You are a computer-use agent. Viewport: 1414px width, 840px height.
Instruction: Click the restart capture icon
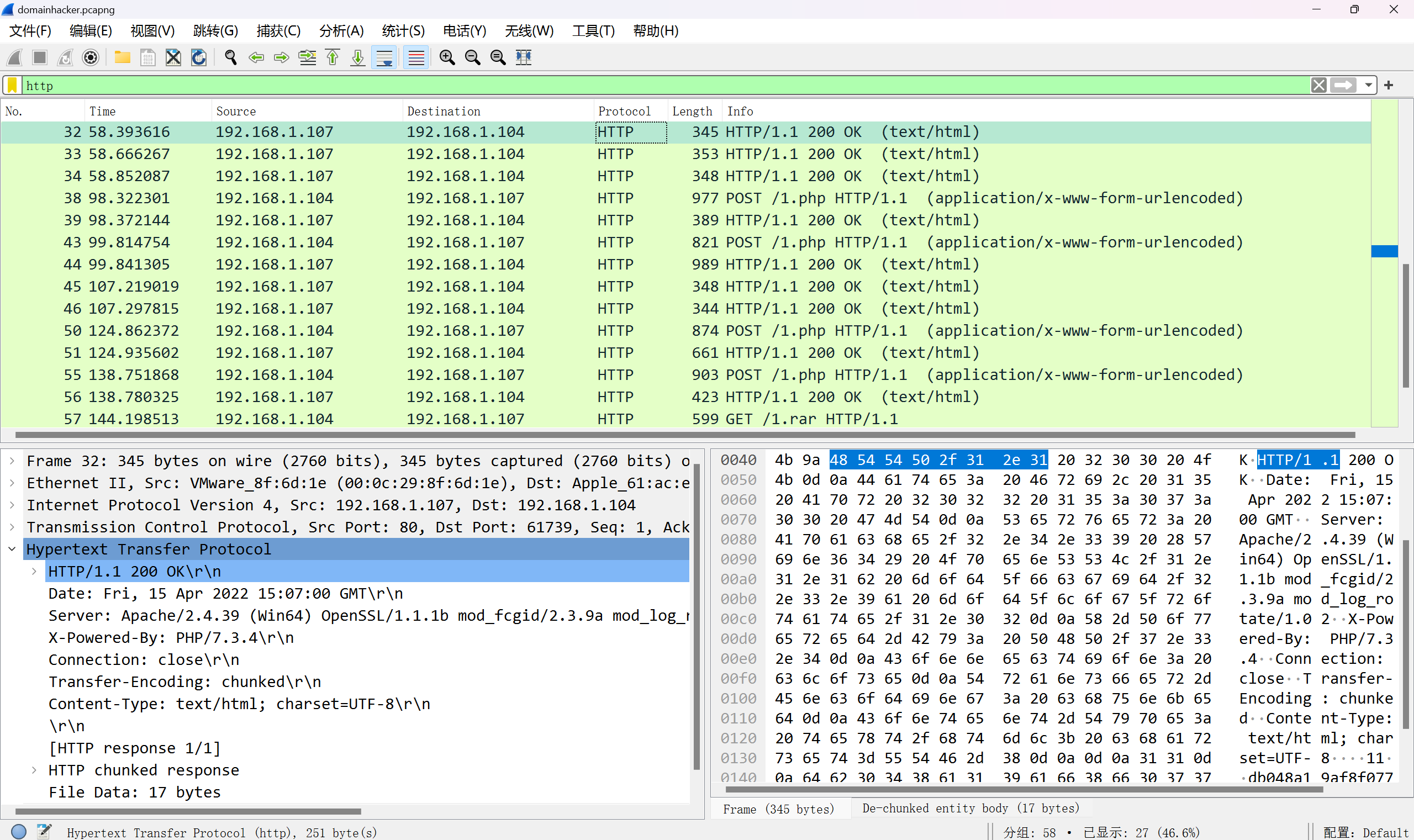(x=65, y=57)
